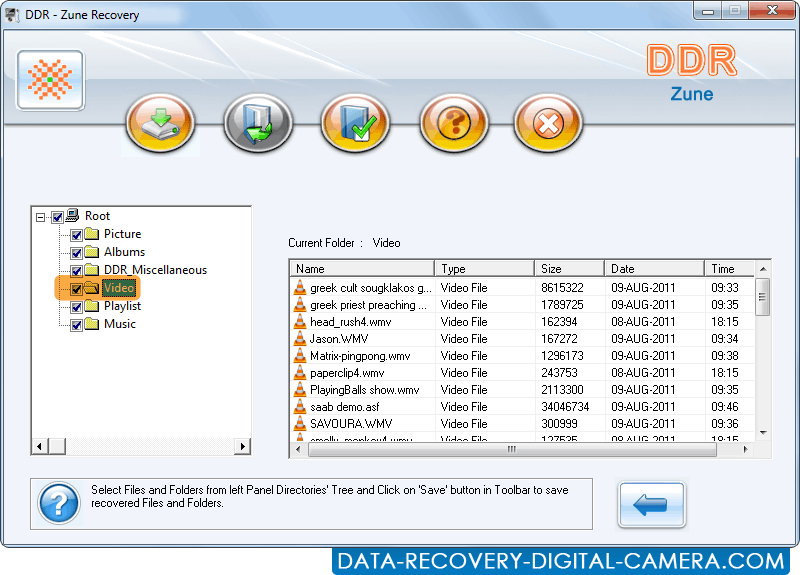Click tree panel scroll right arrow
Screen dimensions: 800x575
coord(242,446)
